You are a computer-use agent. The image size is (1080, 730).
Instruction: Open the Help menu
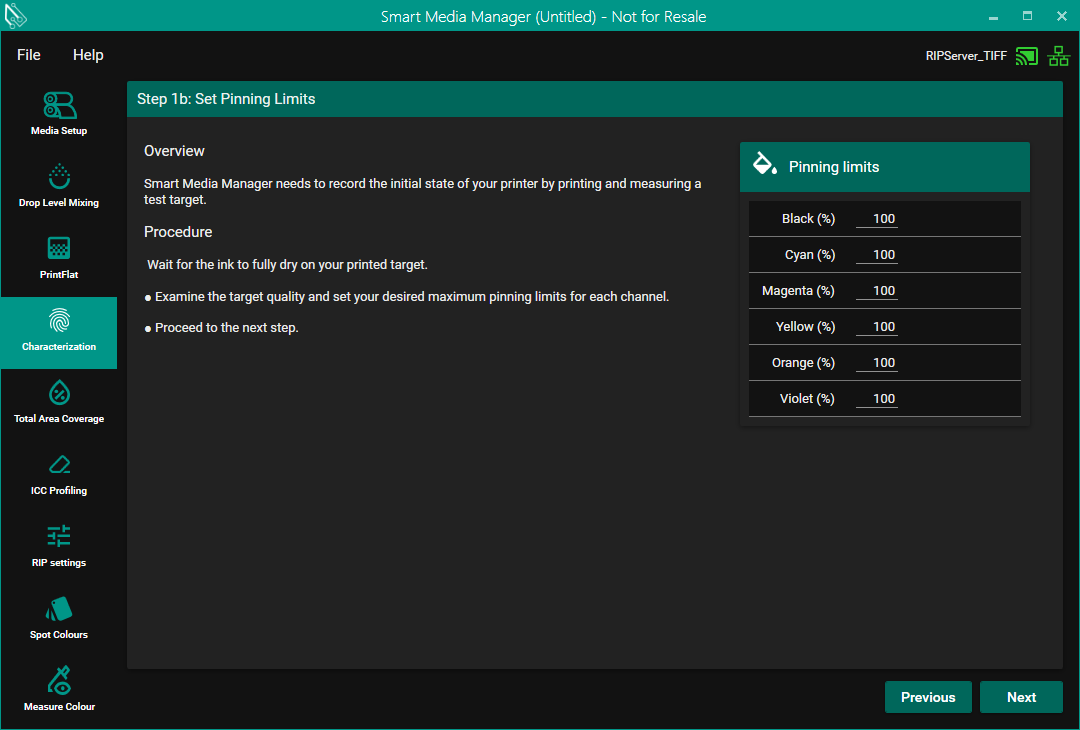point(88,55)
